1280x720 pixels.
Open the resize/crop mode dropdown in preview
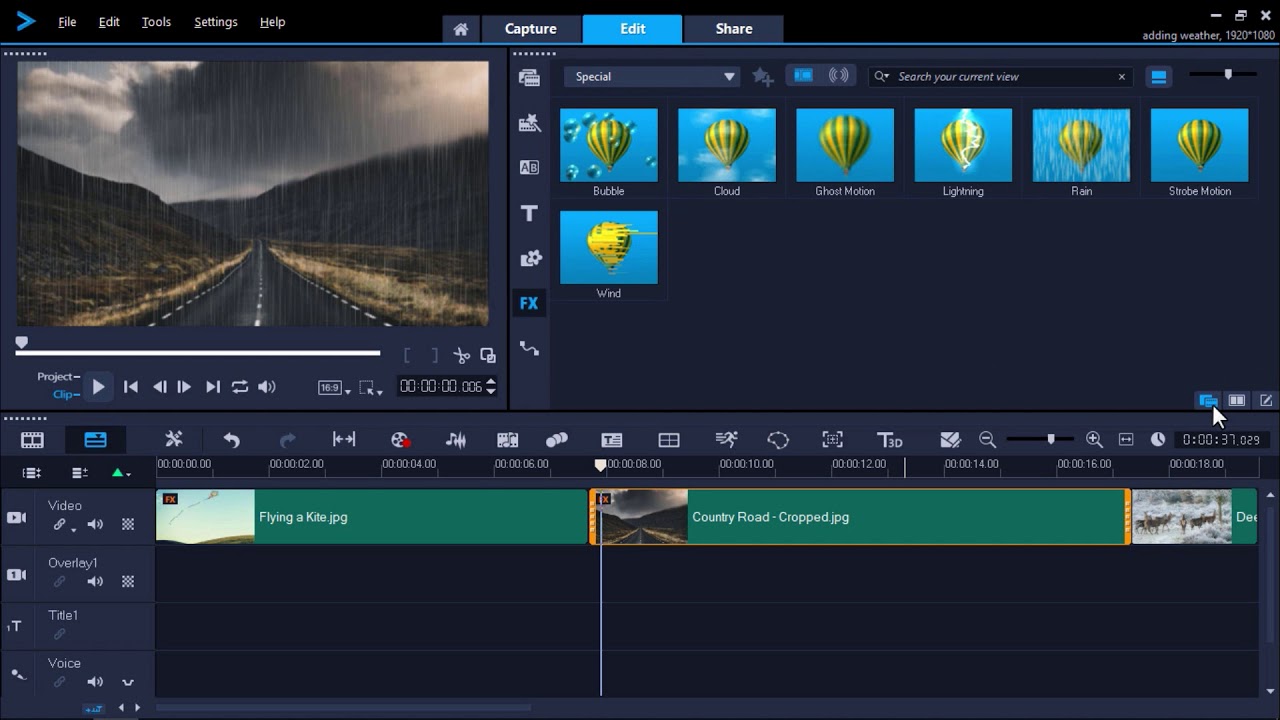click(x=371, y=388)
